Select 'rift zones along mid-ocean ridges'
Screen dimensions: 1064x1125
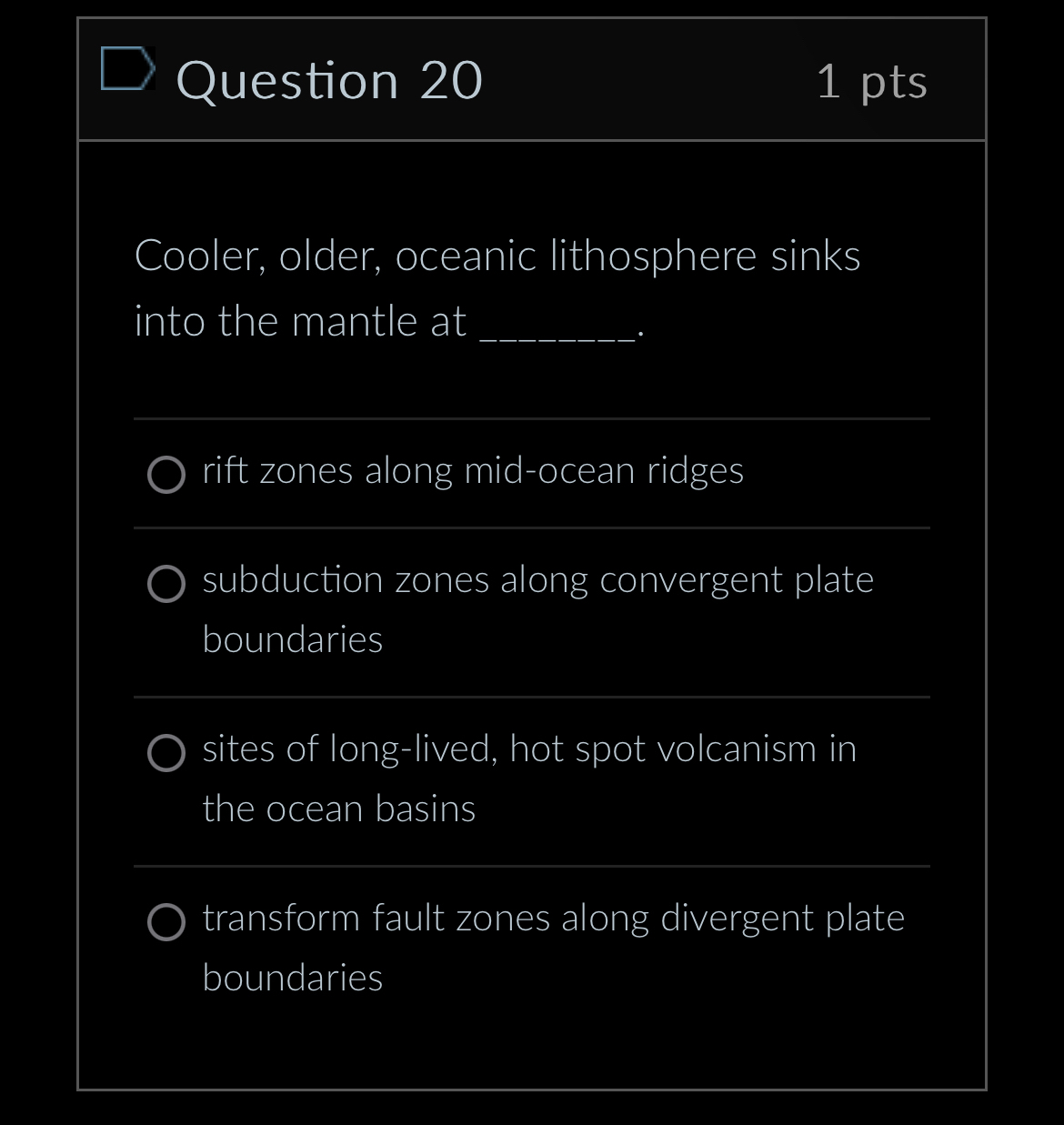click(x=472, y=471)
